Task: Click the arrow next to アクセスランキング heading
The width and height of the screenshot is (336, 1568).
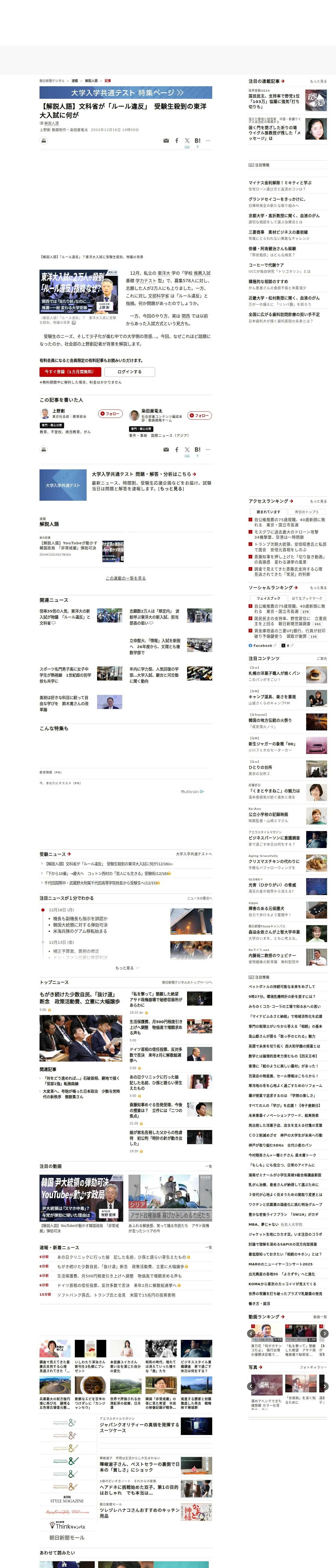Action: coord(292,501)
